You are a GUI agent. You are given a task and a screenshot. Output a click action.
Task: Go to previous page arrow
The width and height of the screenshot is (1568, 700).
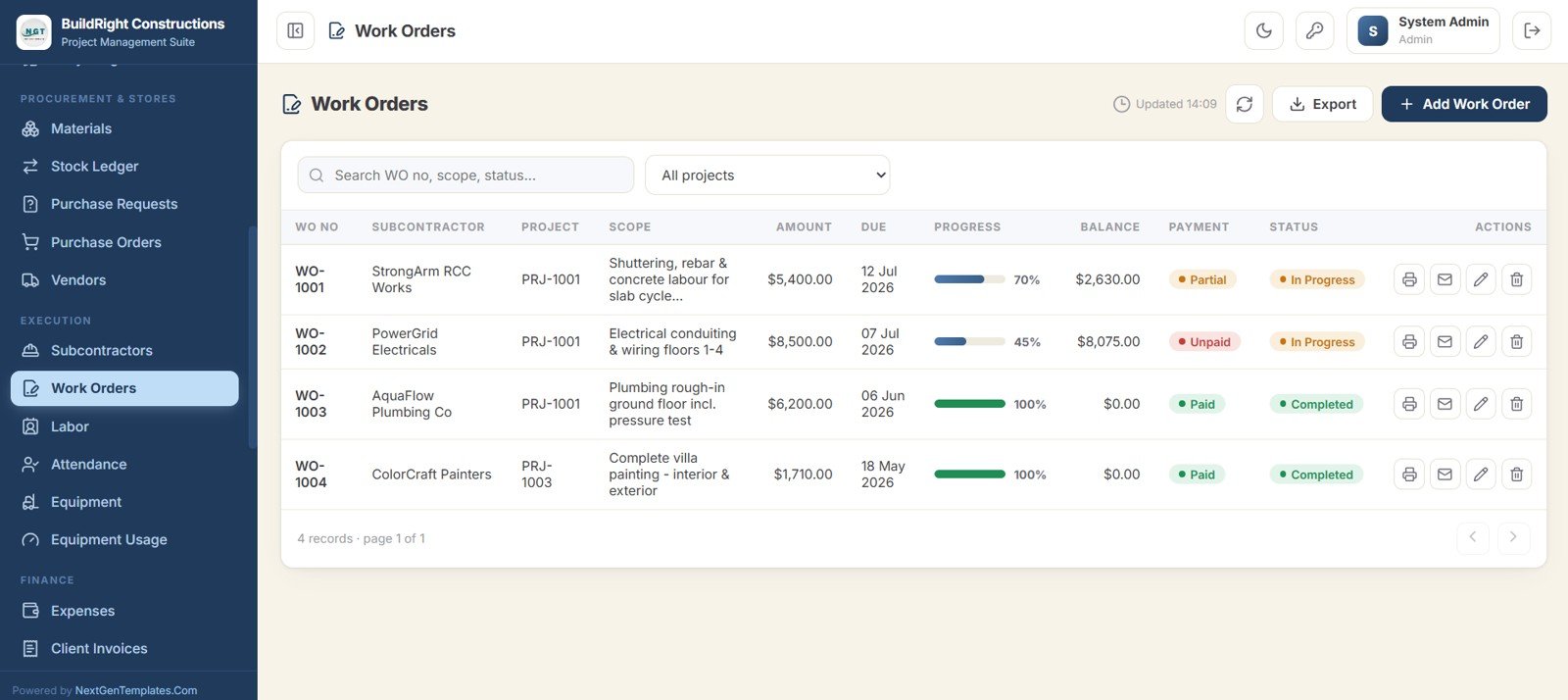tap(1473, 537)
